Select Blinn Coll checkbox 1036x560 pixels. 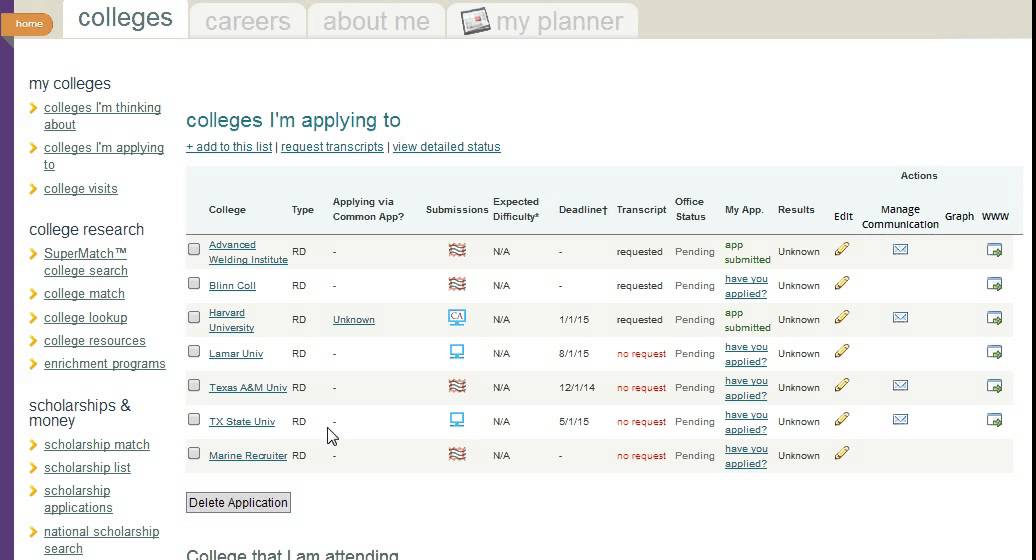(x=194, y=283)
